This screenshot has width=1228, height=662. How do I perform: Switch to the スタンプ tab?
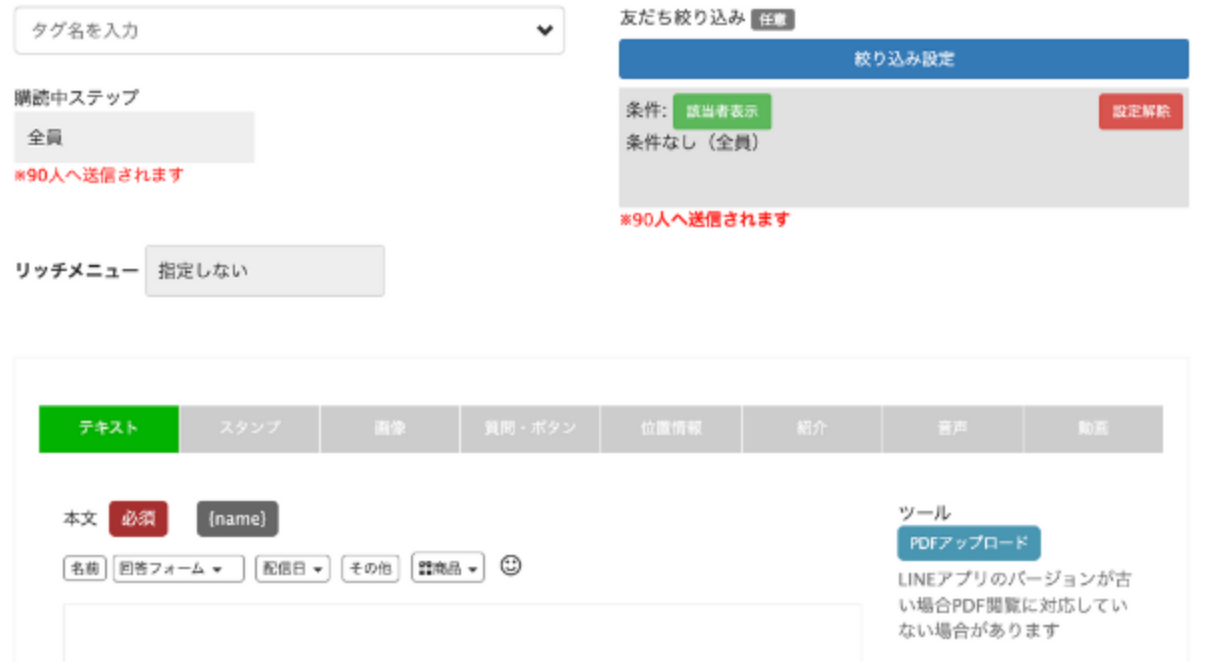(x=250, y=428)
